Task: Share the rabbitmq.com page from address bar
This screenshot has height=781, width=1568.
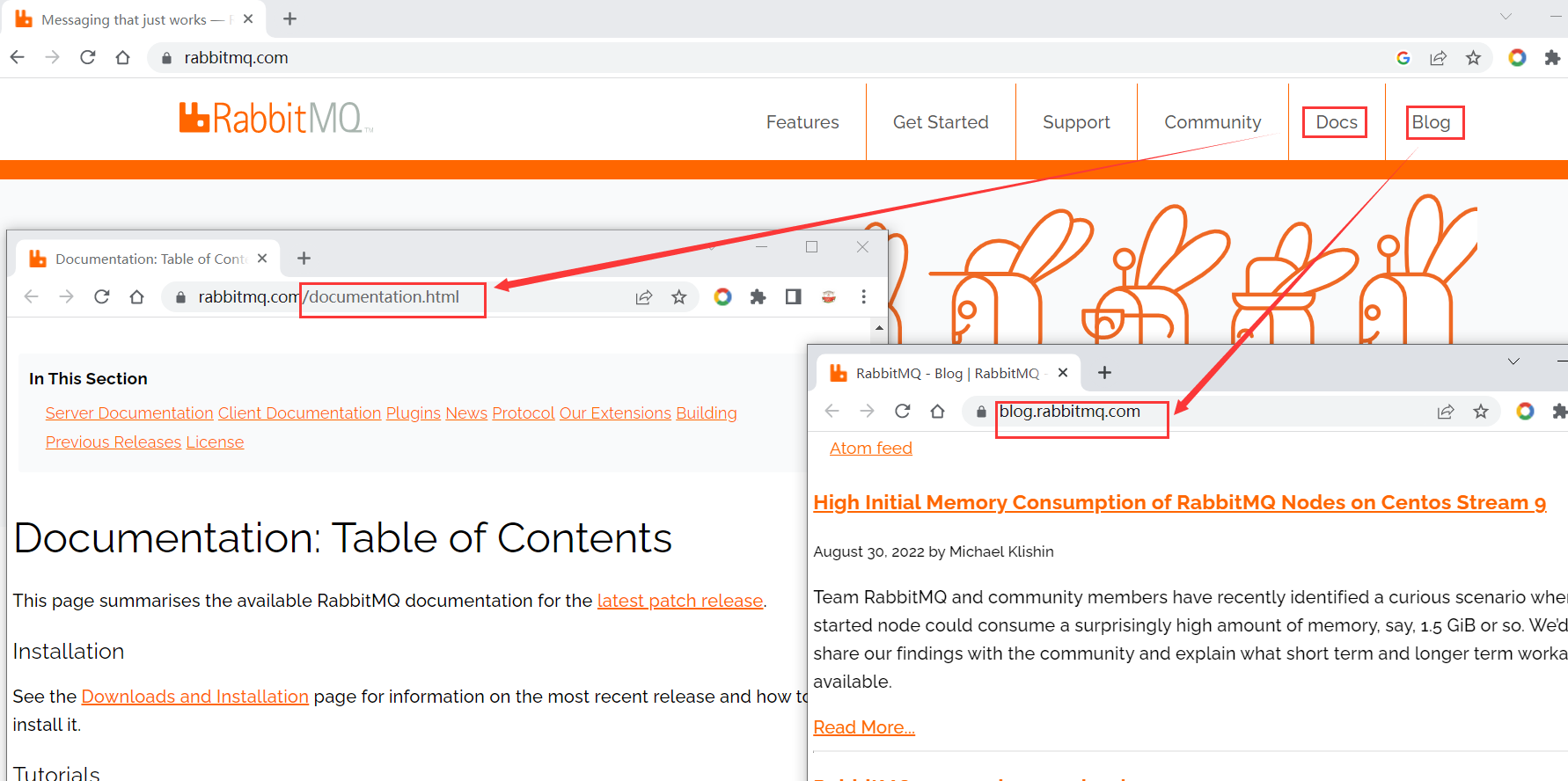Action: (1438, 58)
